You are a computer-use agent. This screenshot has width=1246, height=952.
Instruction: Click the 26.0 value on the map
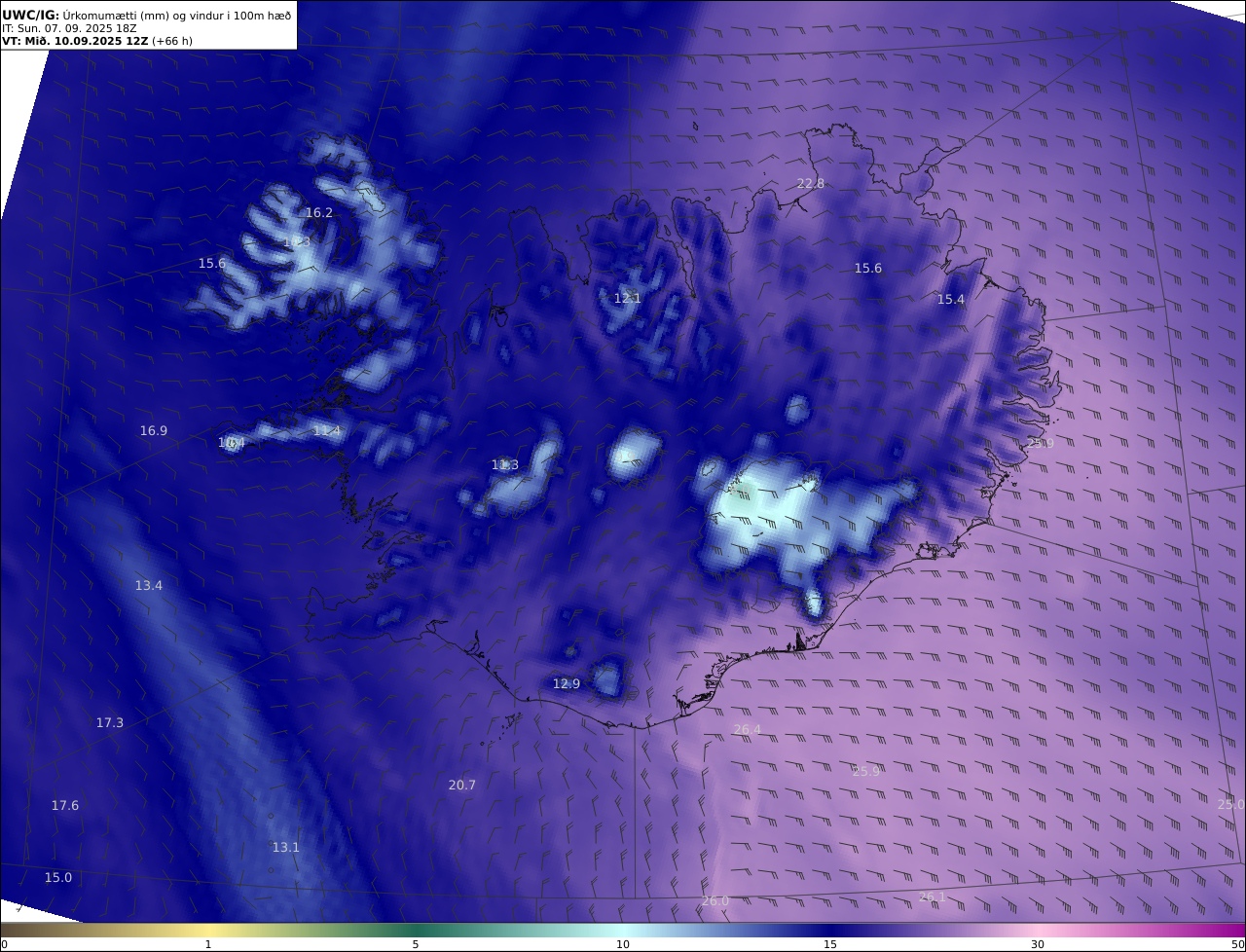pos(715,900)
